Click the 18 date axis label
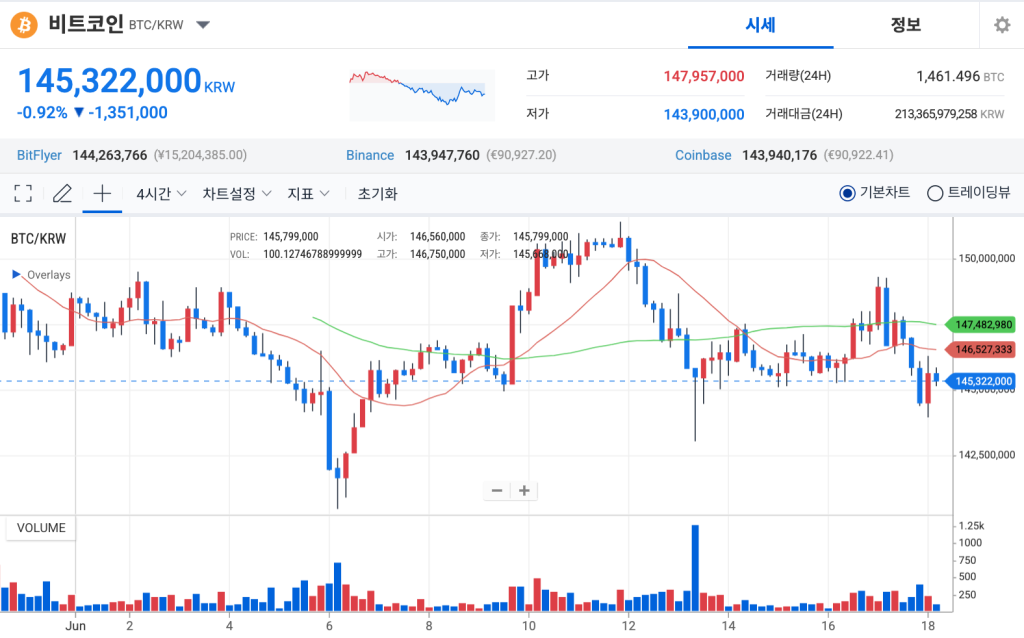Viewport: 1024px width, 638px height. coord(928,626)
